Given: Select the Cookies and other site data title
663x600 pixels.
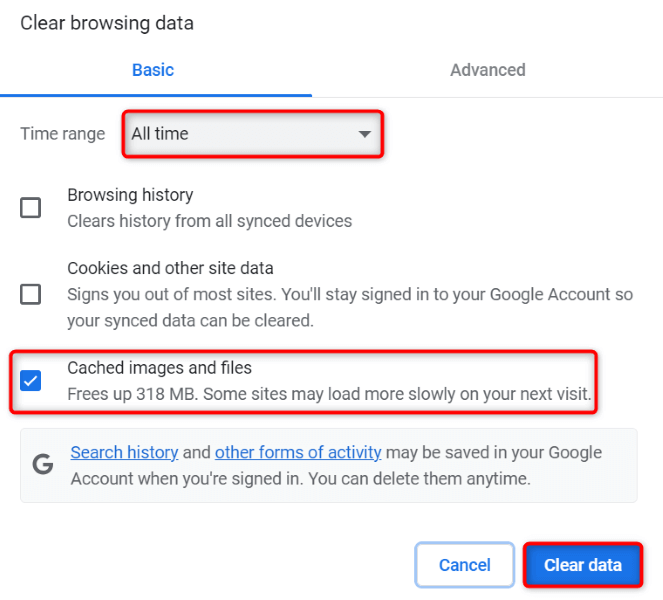Looking at the screenshot, I should click(170, 268).
